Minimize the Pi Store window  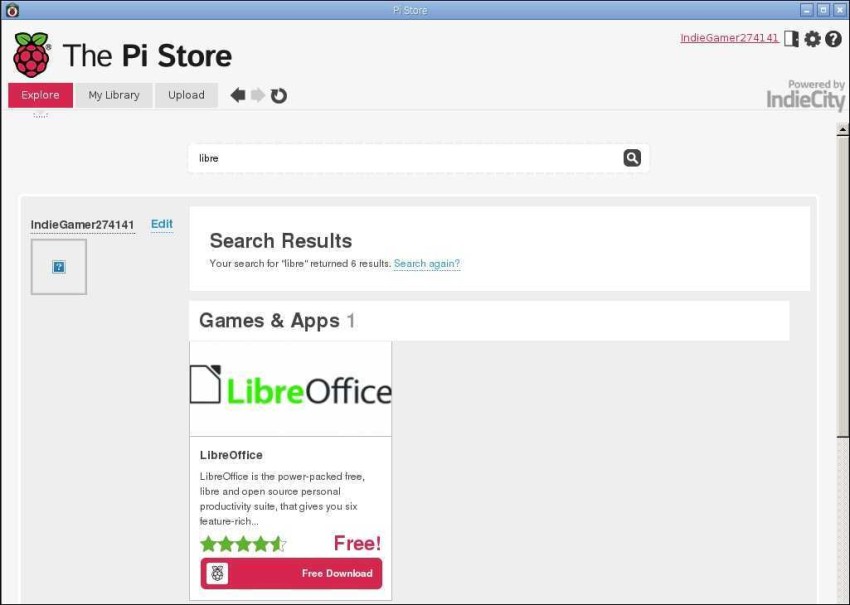pyautogui.click(x=807, y=10)
